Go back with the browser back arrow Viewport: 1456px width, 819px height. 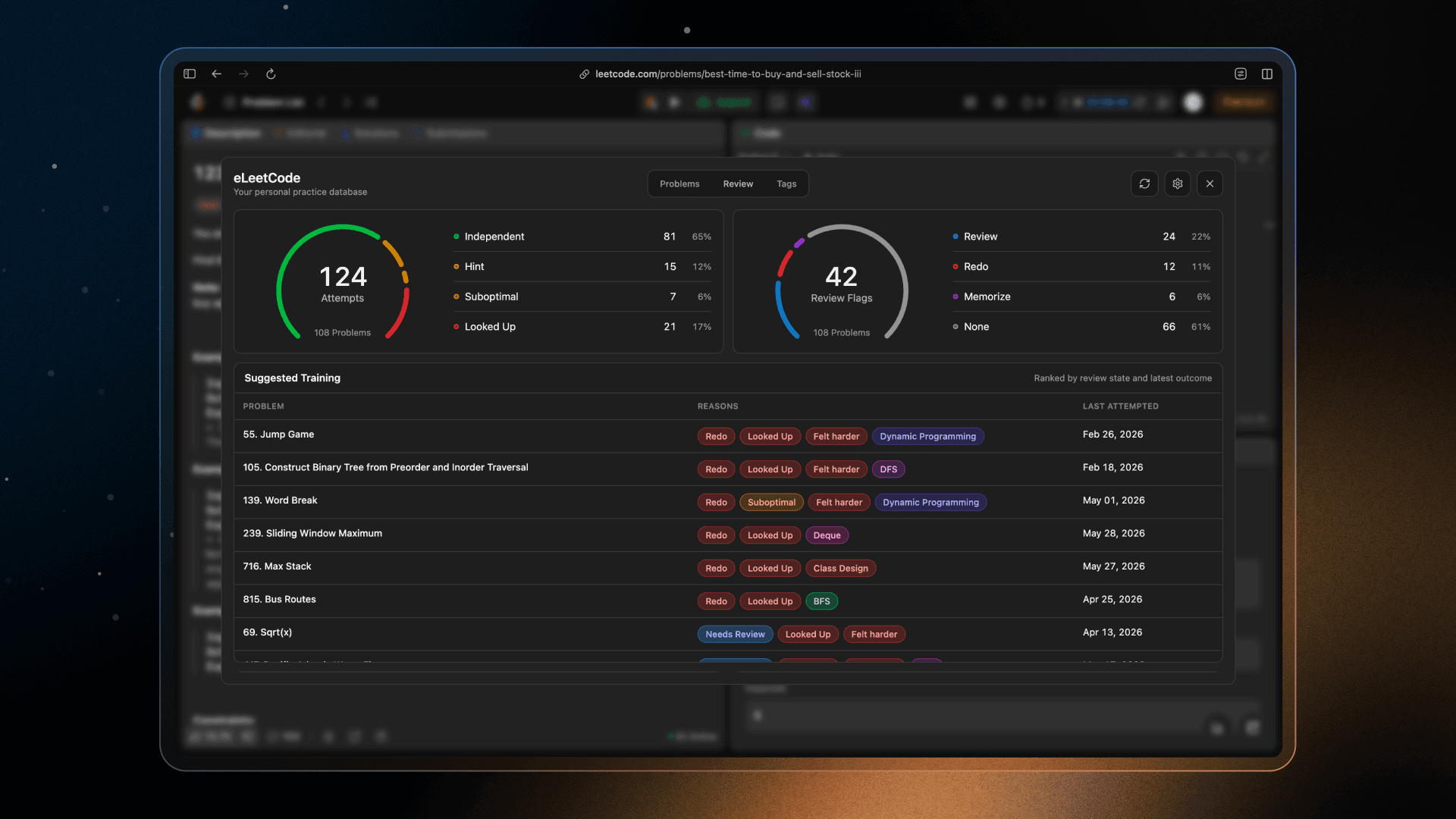point(217,74)
